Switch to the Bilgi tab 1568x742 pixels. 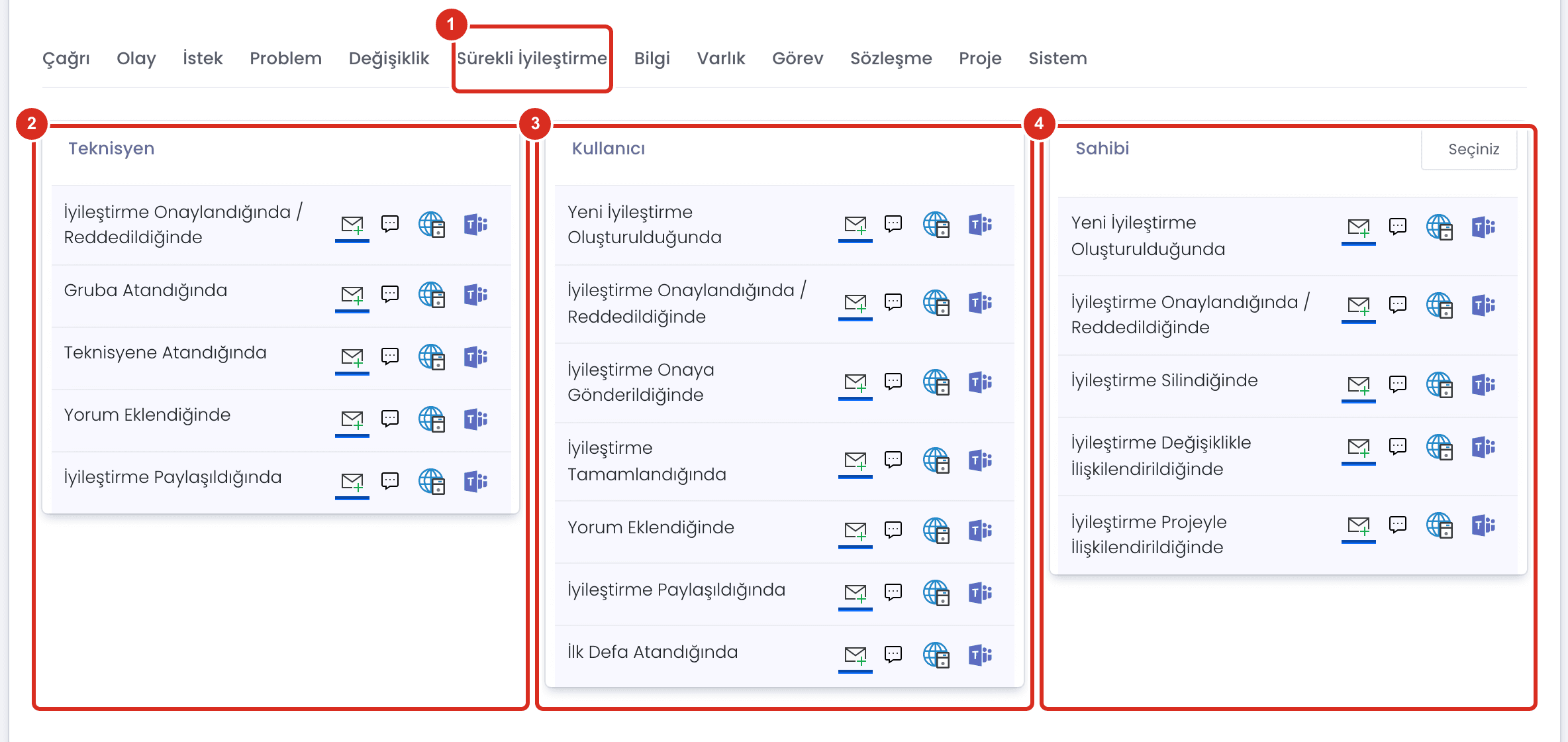click(652, 58)
